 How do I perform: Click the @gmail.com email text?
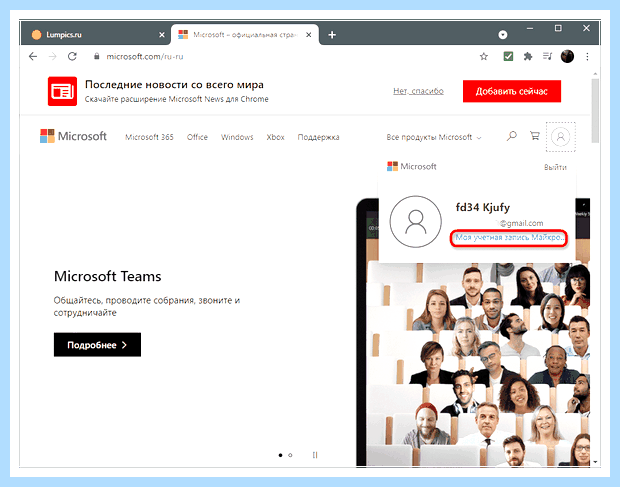pos(521,223)
